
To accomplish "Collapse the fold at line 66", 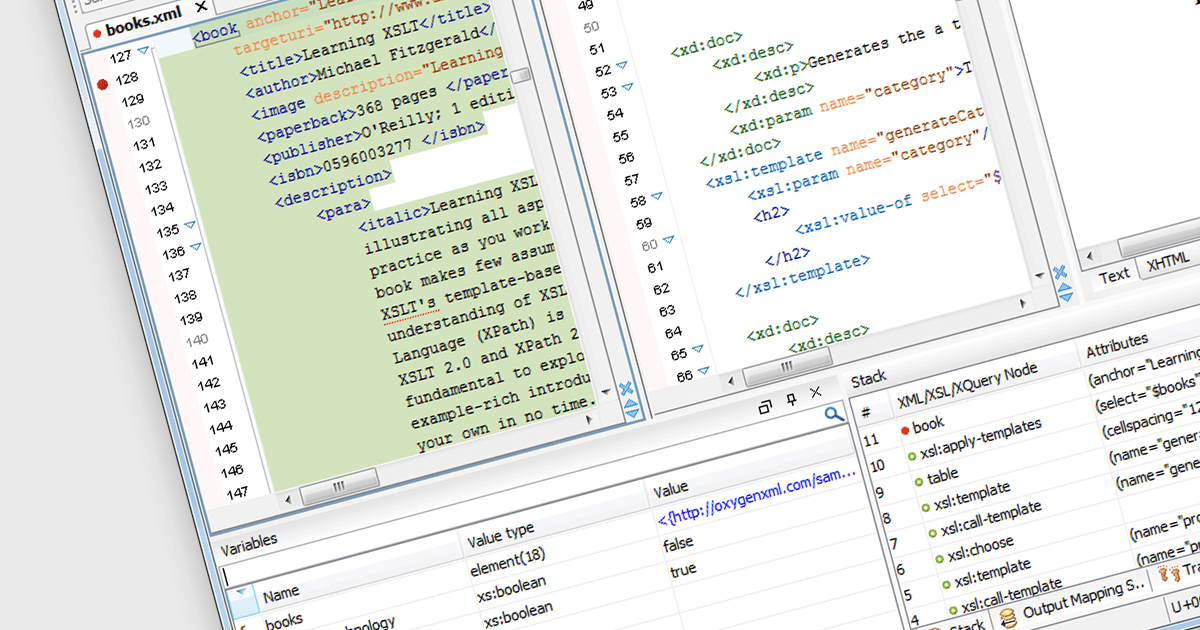I will (x=702, y=372).
